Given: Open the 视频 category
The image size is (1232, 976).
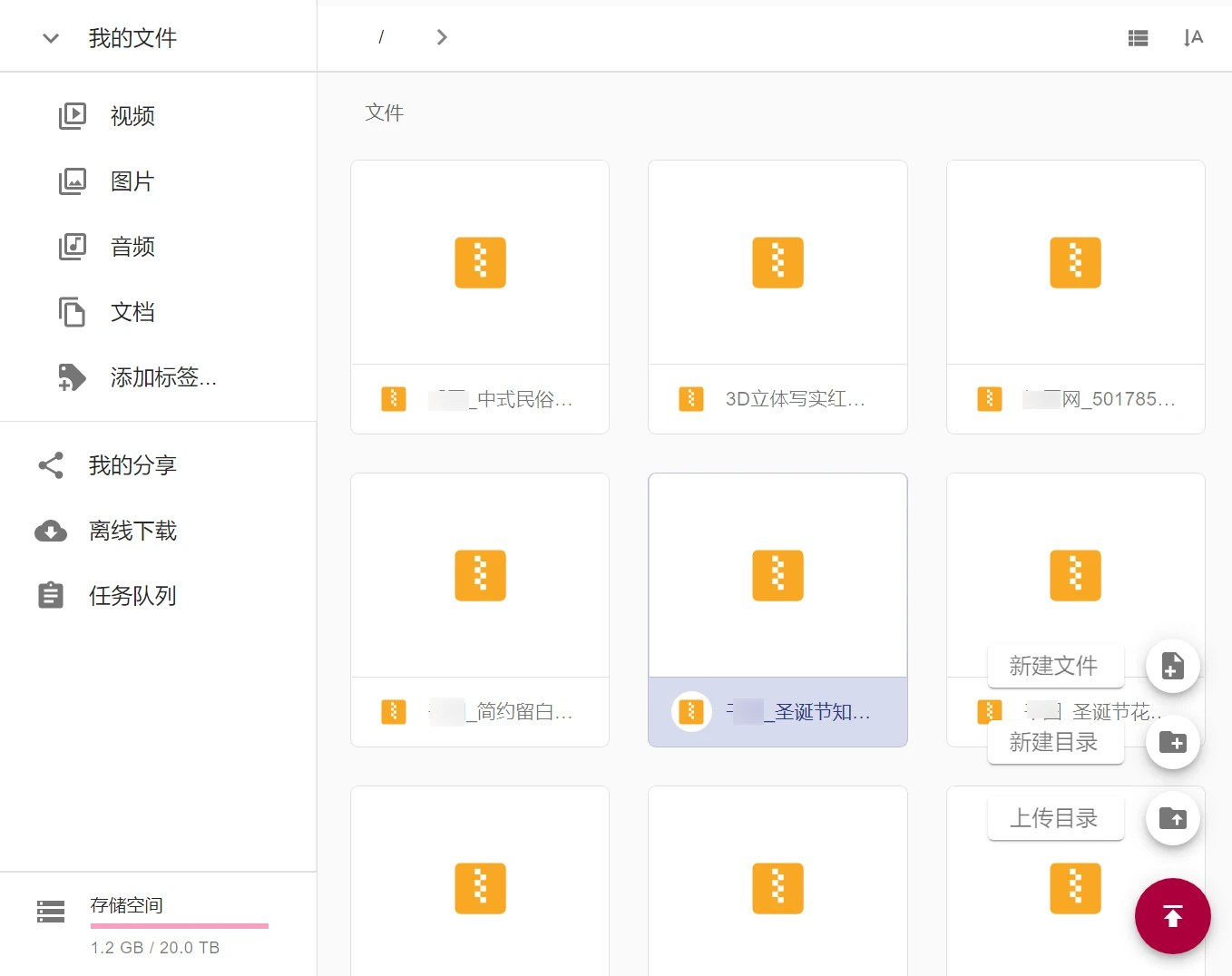Looking at the screenshot, I should (132, 116).
